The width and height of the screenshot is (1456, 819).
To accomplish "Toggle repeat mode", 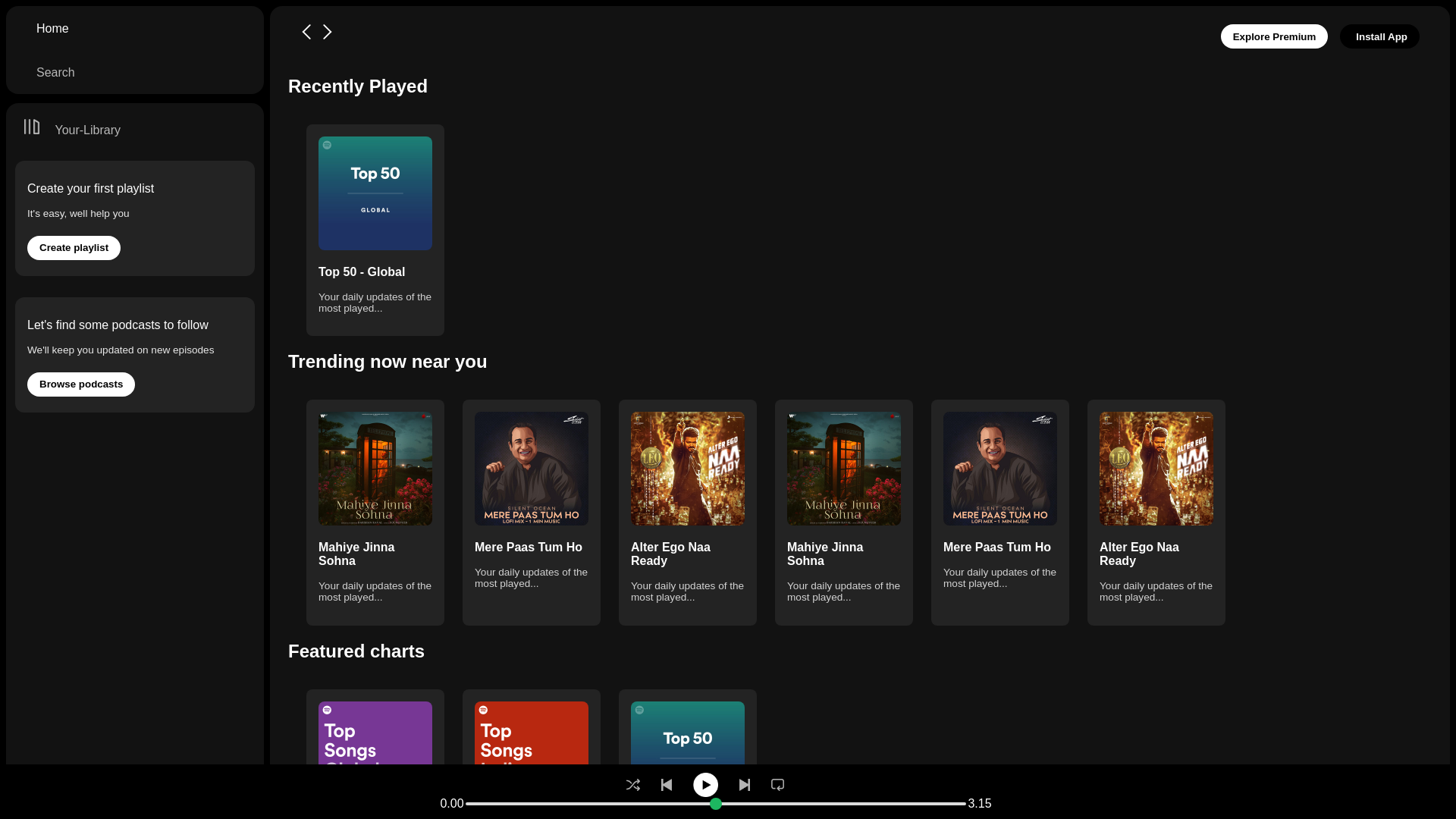I will (x=778, y=785).
